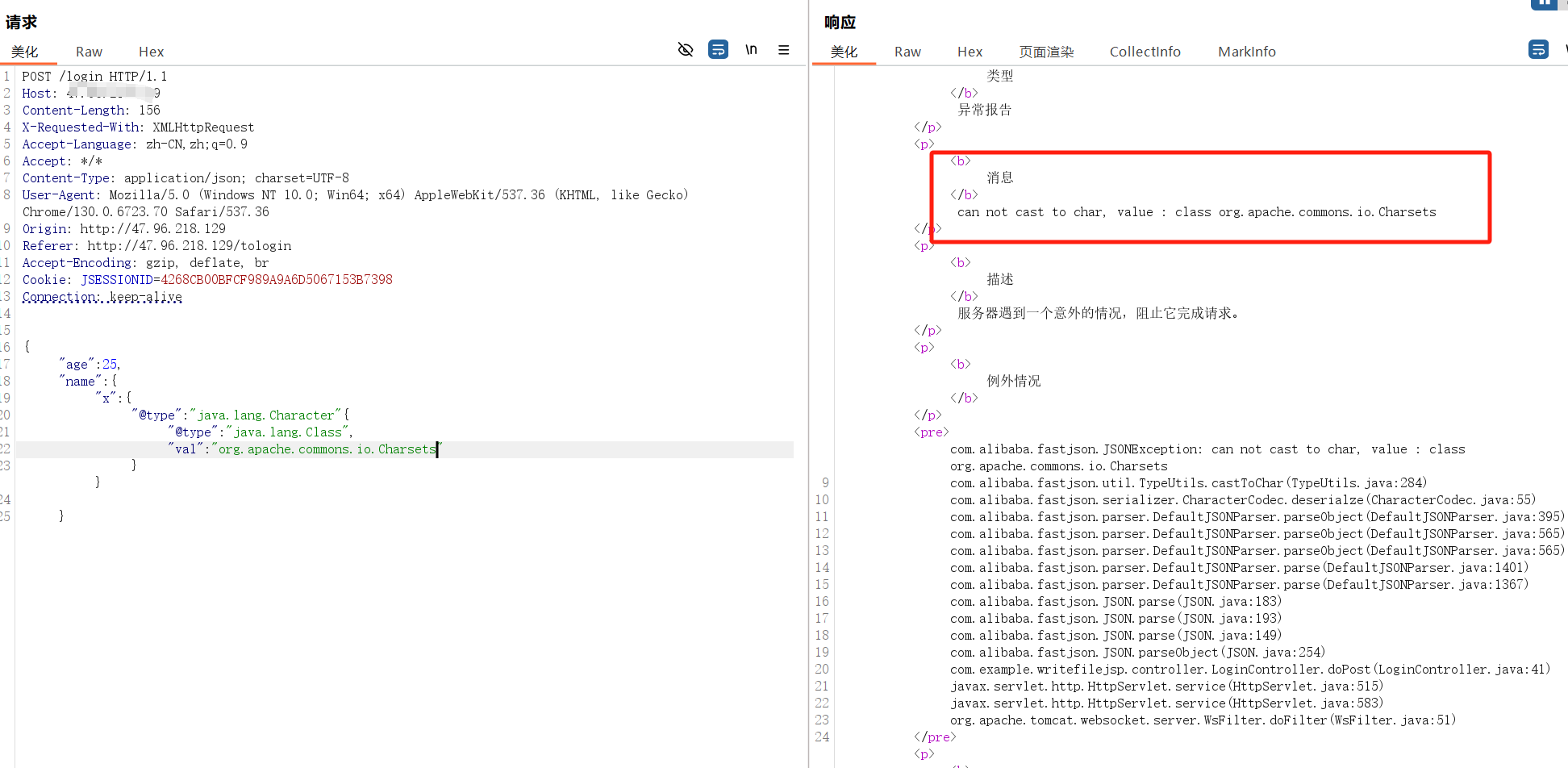Open the 页面渲染 render tab

(x=1046, y=52)
